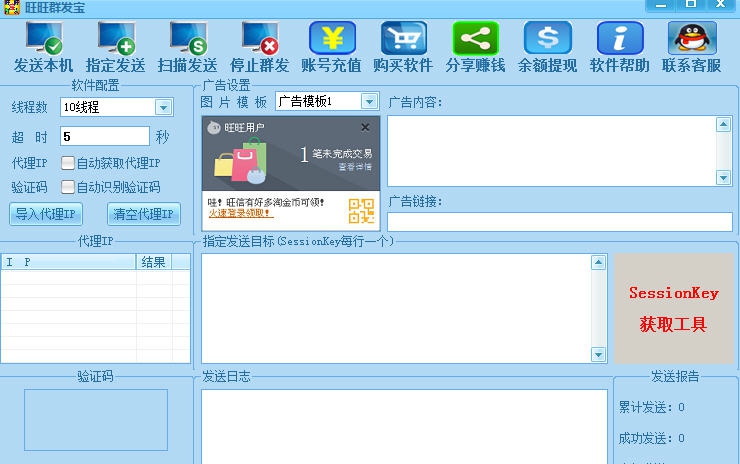740x464 pixels.
Task: Click 查看详情 in the ad preview
Action: (355, 167)
